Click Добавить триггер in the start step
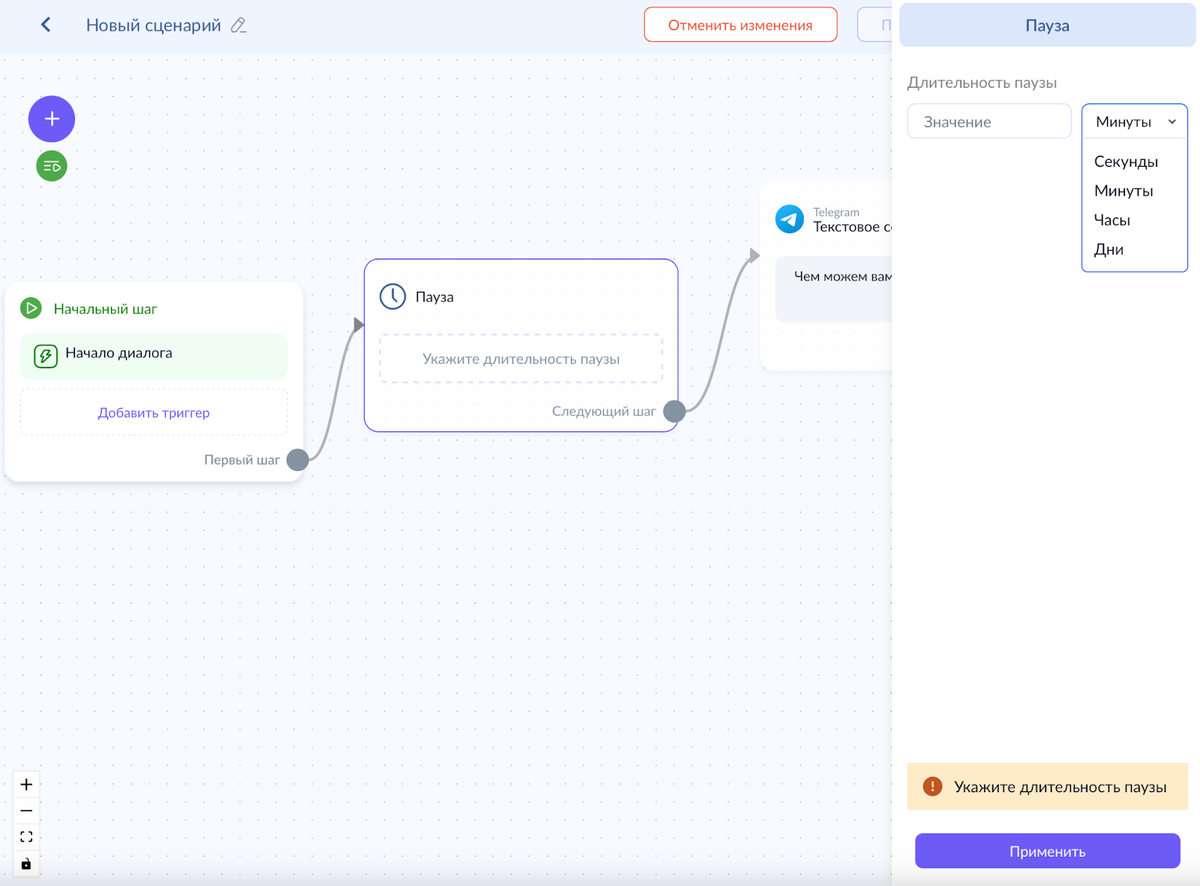Viewport: 1200px width, 886px height. tap(153, 412)
